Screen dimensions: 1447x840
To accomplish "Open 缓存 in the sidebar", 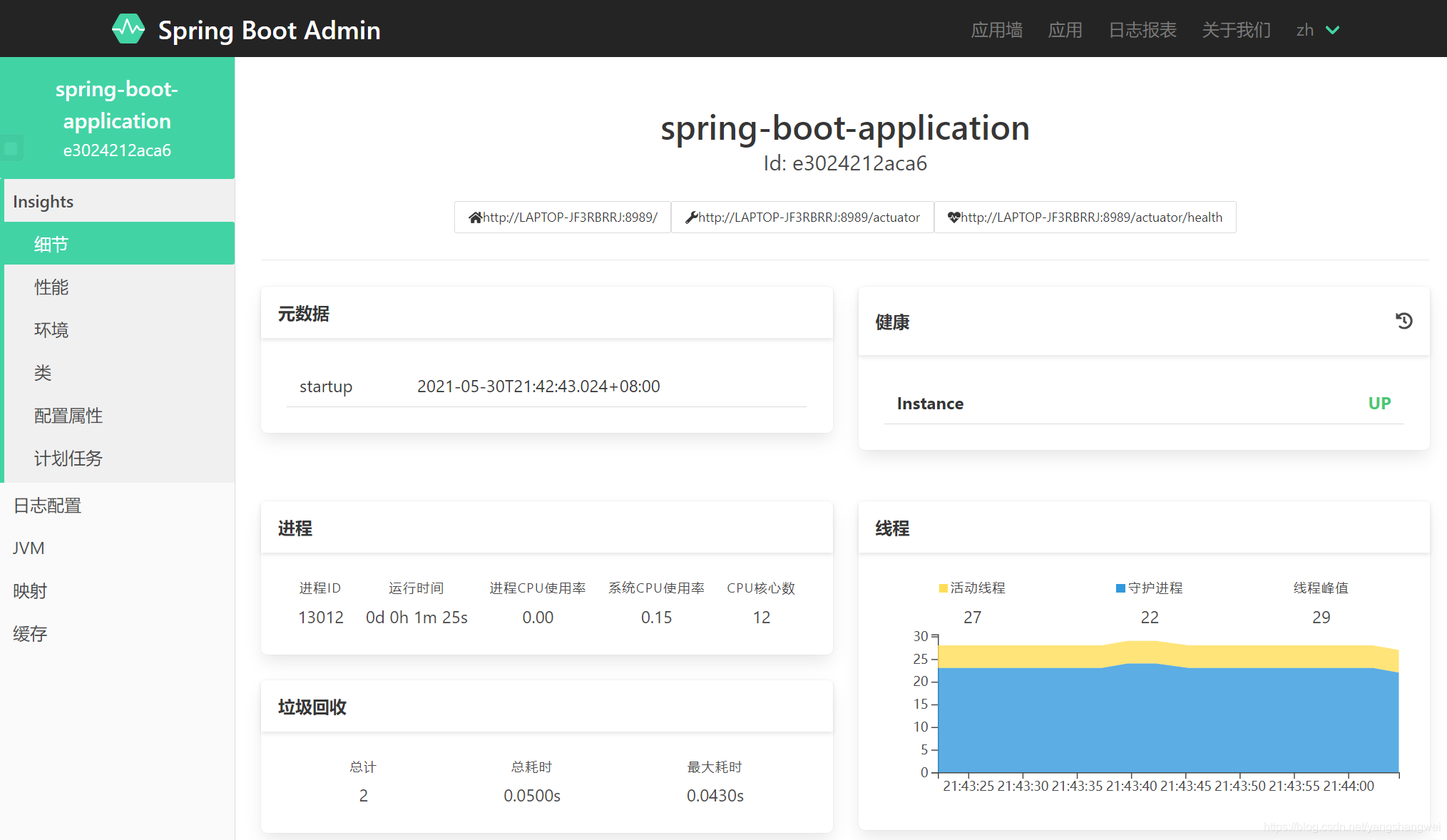I will point(30,633).
